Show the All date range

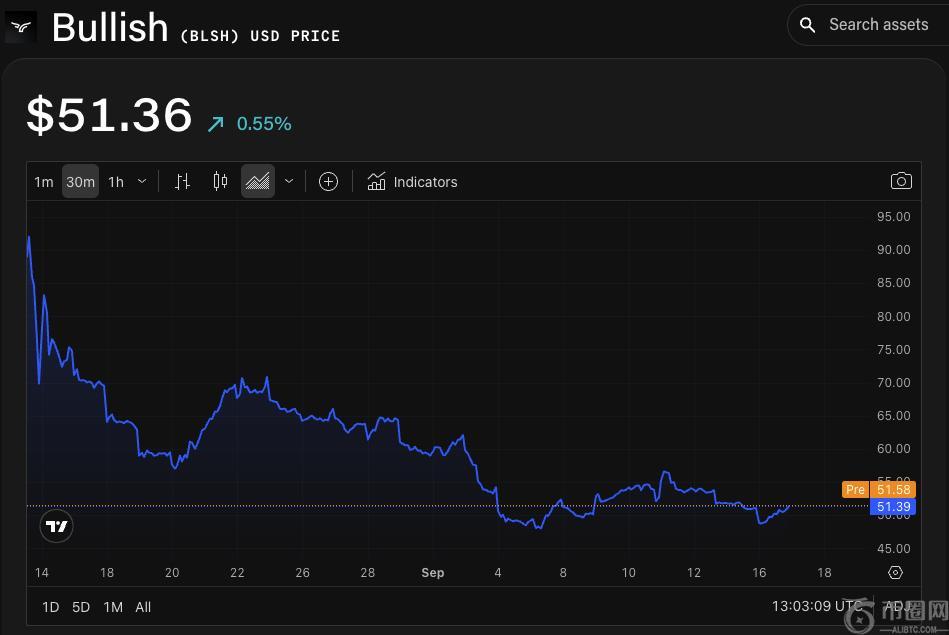pyautogui.click(x=143, y=607)
